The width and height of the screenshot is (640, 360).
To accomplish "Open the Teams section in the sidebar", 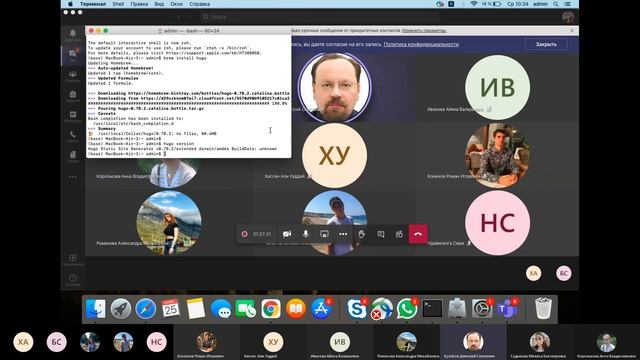I will (x=73, y=75).
